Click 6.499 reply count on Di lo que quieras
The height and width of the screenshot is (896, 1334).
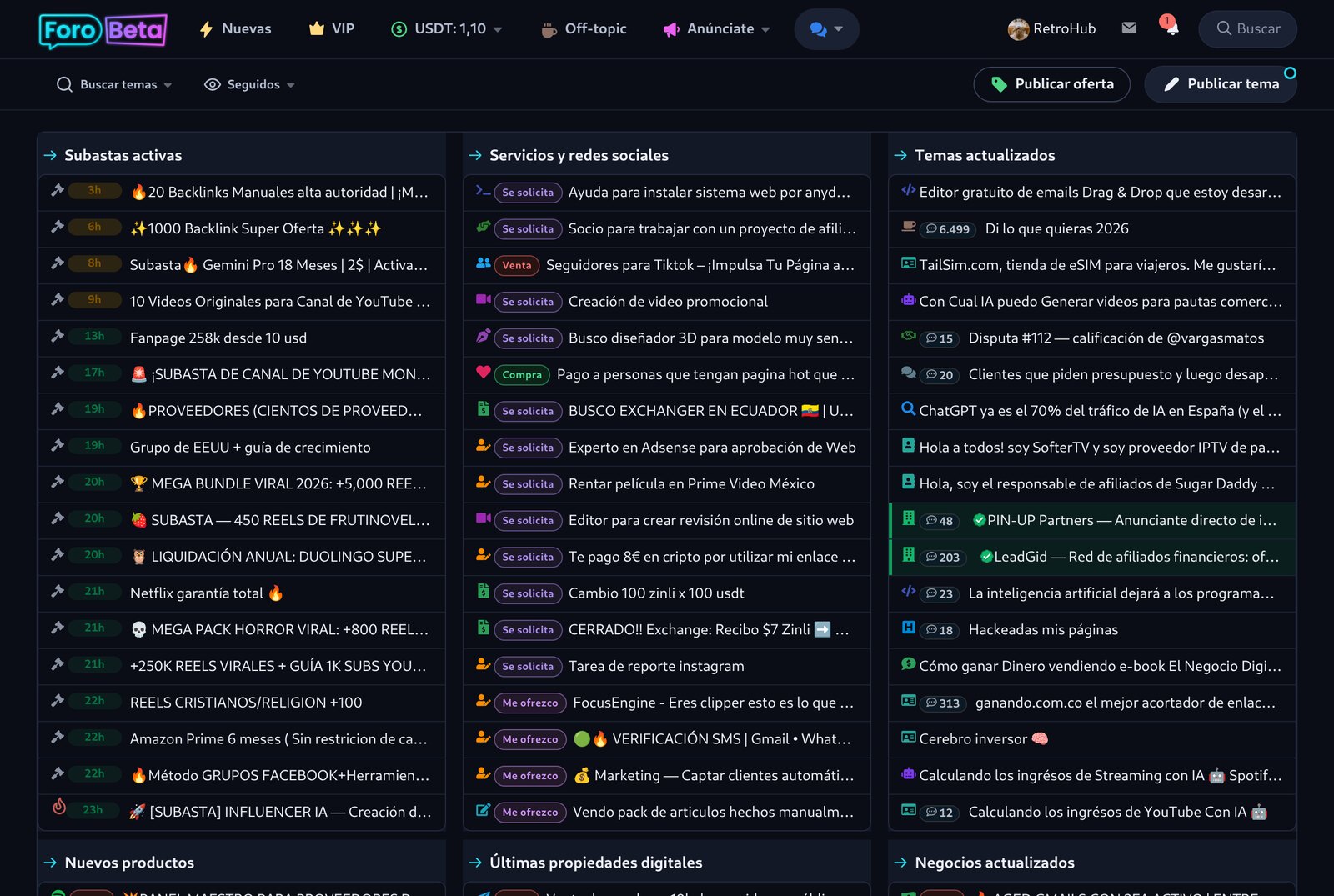948,229
